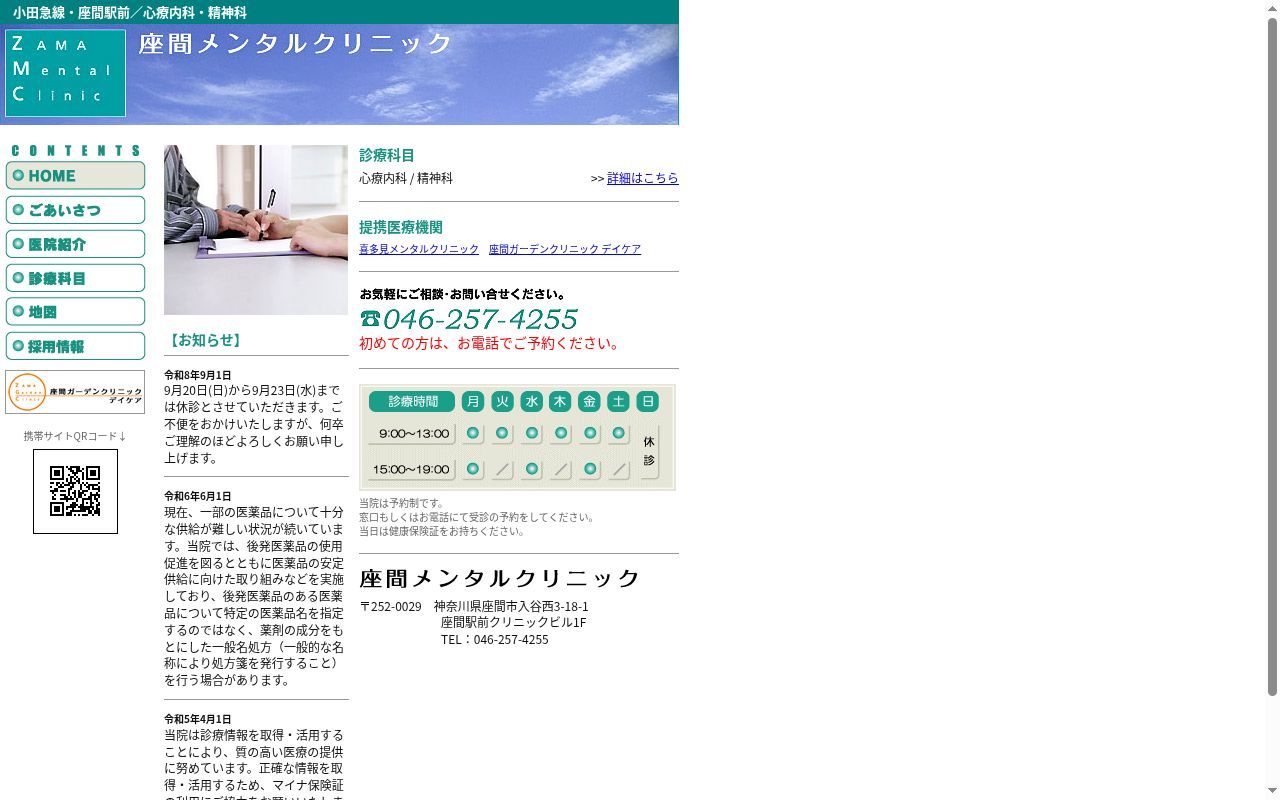This screenshot has height=800, width=1280.
Task: Click the 座間メンタルクリニック header title
Action: pos(296,44)
